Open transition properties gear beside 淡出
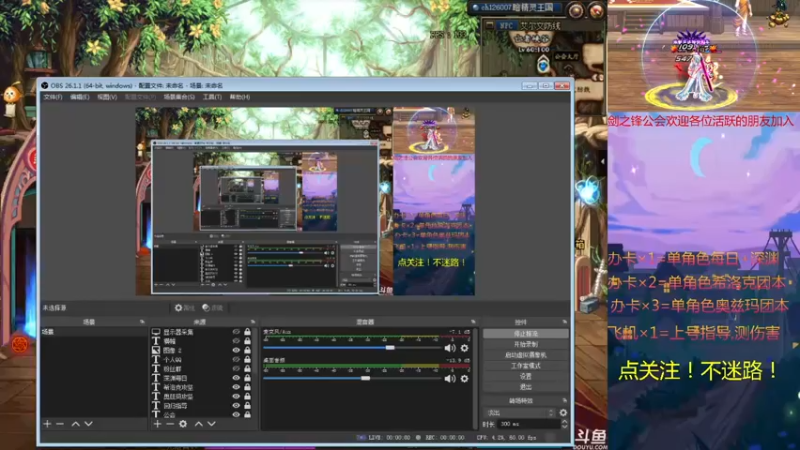This screenshot has width=800, height=450. coord(563,413)
